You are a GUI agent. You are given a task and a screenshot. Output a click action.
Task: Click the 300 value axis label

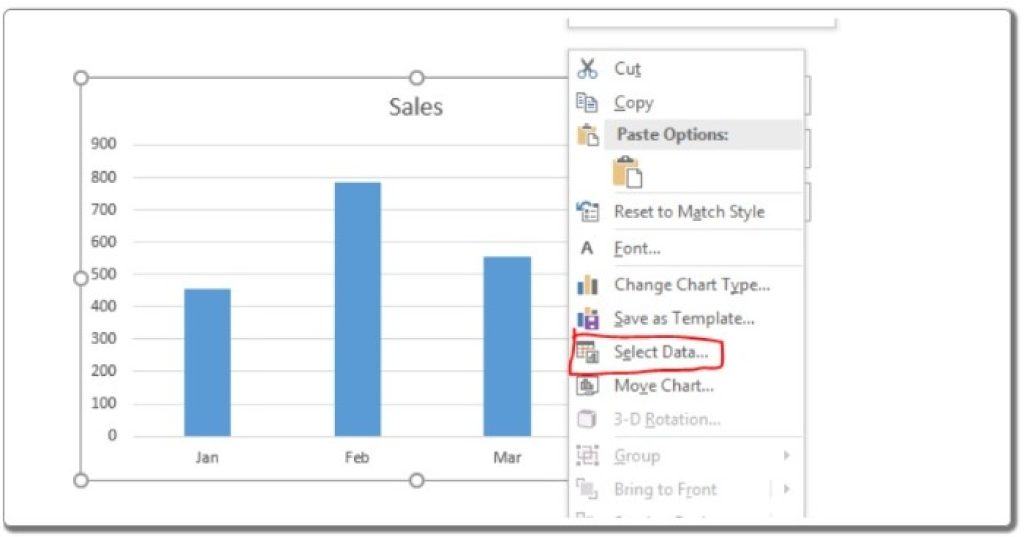(x=104, y=338)
